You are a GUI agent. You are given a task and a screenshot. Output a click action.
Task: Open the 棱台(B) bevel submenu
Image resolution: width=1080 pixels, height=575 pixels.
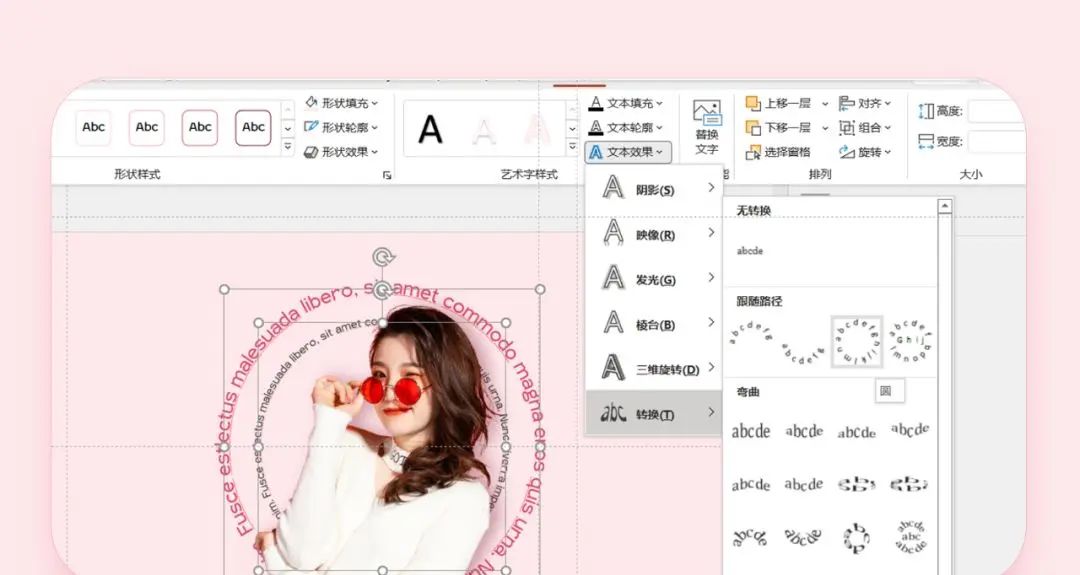tap(654, 324)
